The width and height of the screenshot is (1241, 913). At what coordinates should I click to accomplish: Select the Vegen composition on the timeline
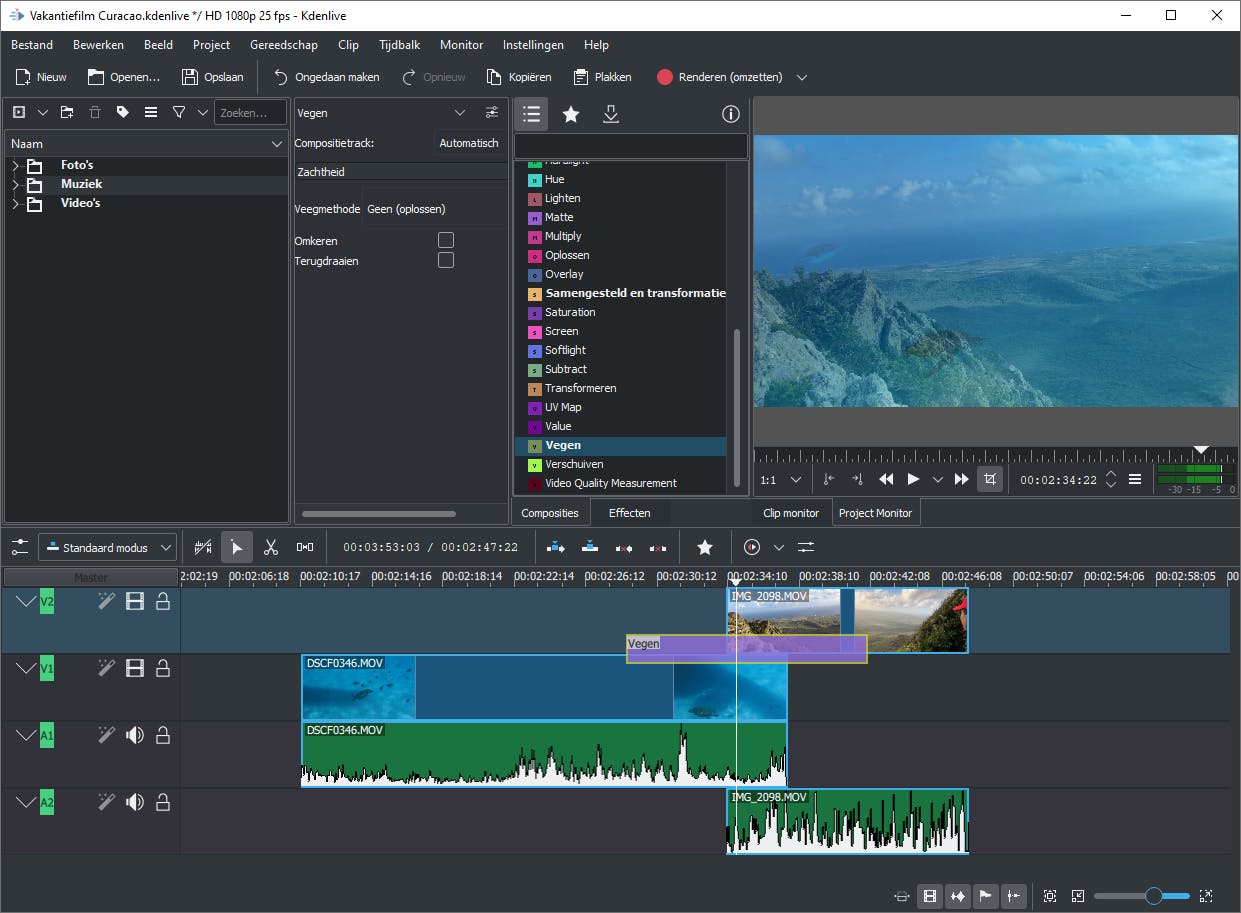(x=680, y=648)
